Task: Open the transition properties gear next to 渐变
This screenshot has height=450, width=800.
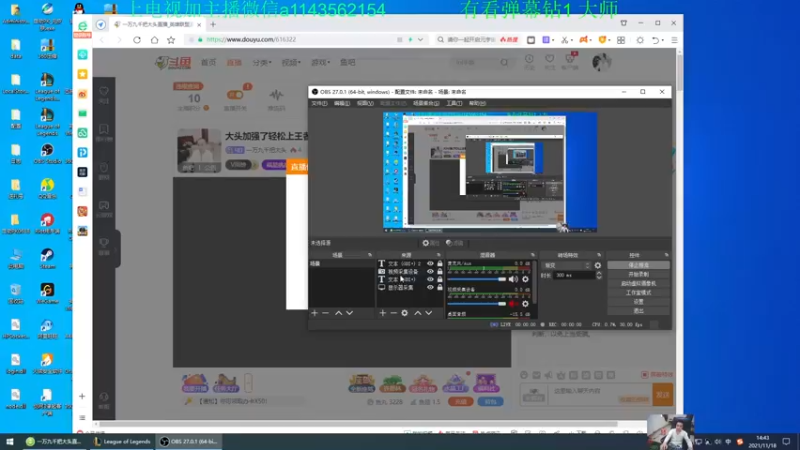Action: tap(597, 265)
